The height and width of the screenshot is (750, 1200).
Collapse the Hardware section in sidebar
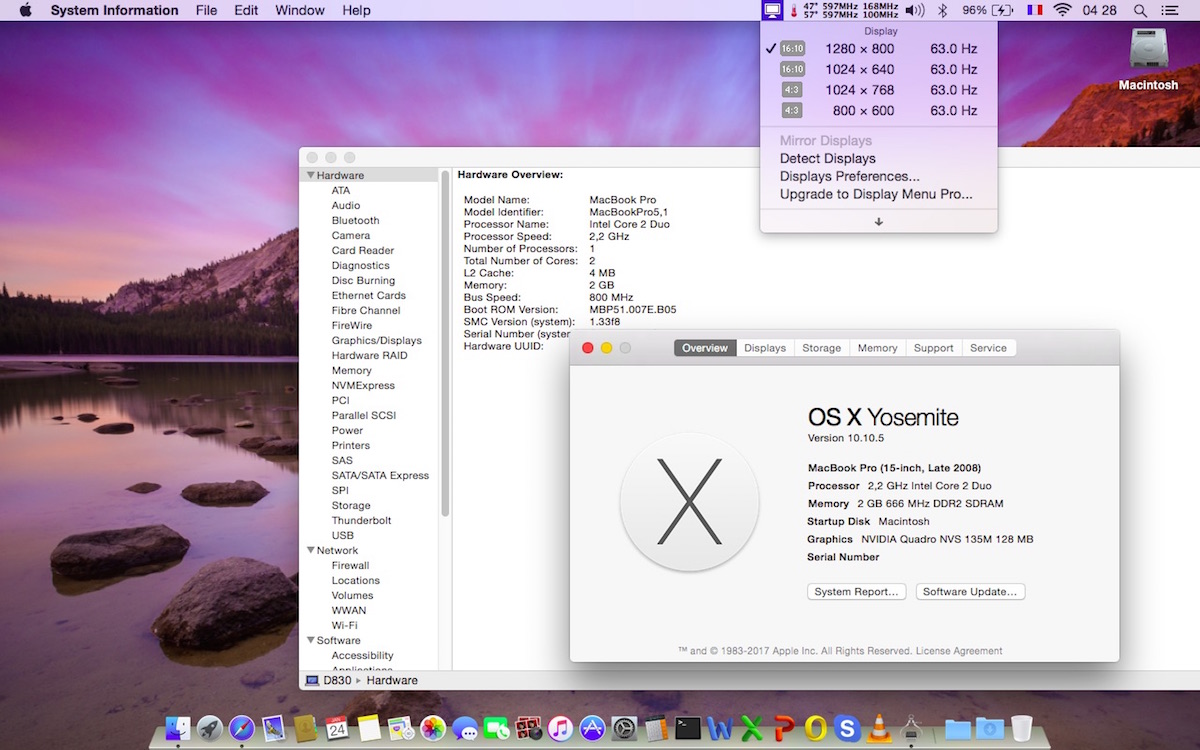click(x=311, y=176)
